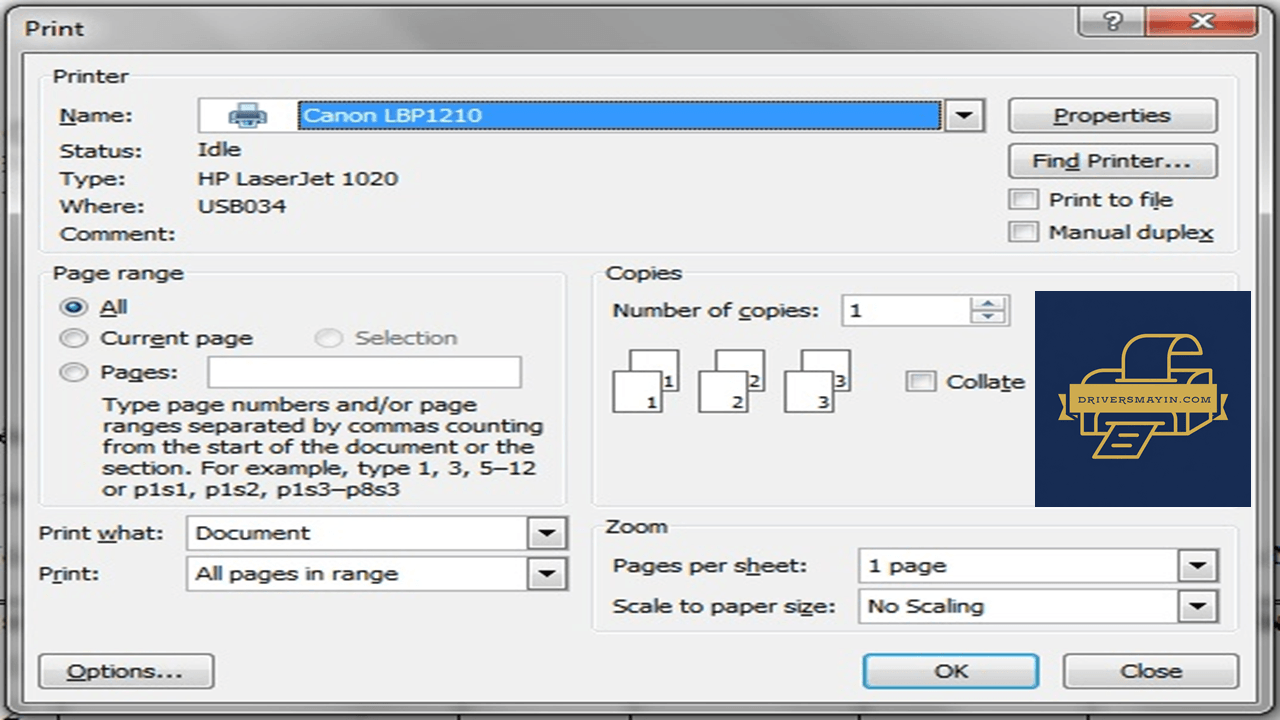Click the Number of copies field
The height and width of the screenshot is (720, 1280).
click(906, 311)
